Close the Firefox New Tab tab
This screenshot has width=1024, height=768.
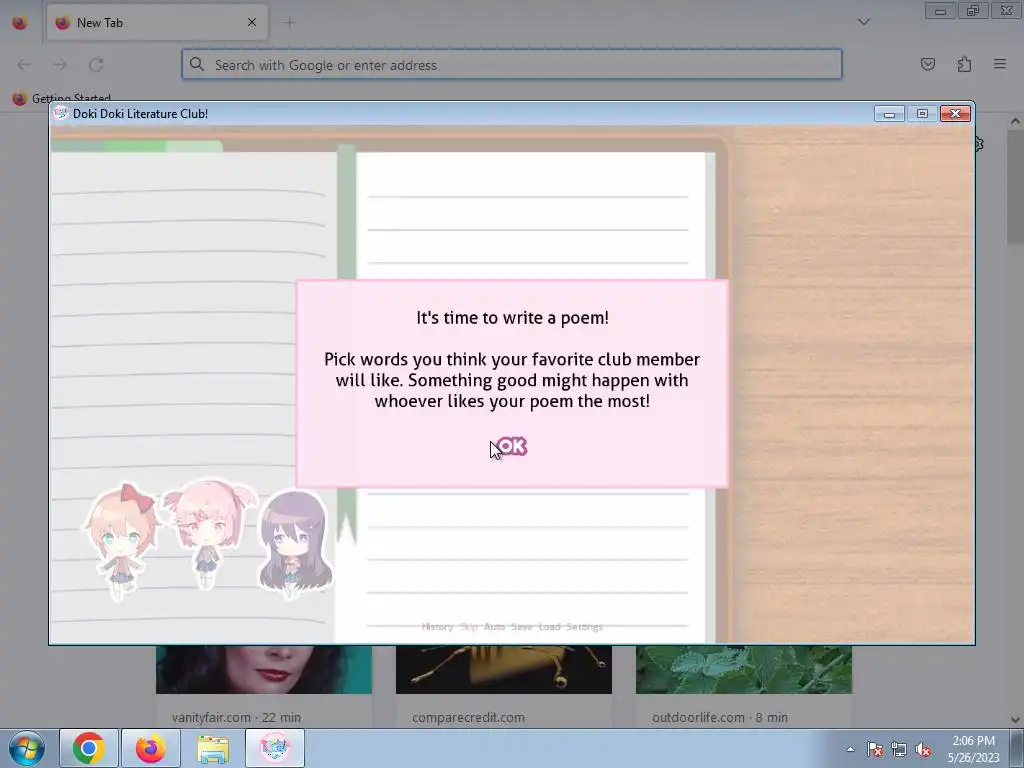click(x=252, y=22)
